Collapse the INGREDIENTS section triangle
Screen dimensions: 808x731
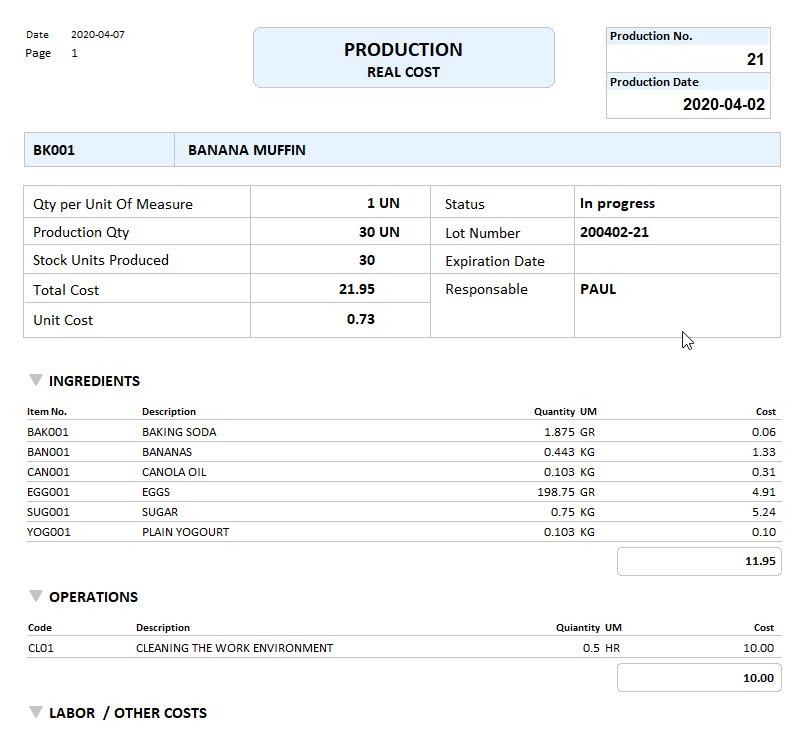pyautogui.click(x=36, y=380)
